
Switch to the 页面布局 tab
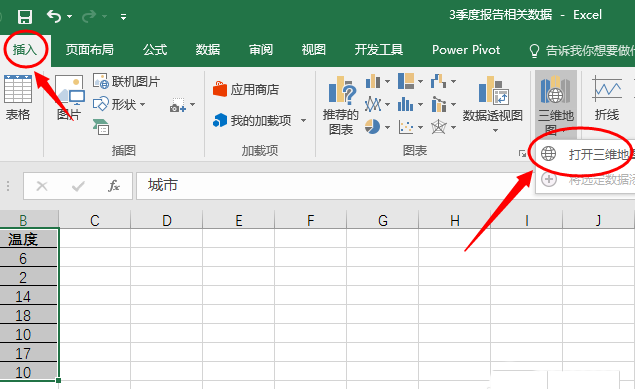[89, 50]
